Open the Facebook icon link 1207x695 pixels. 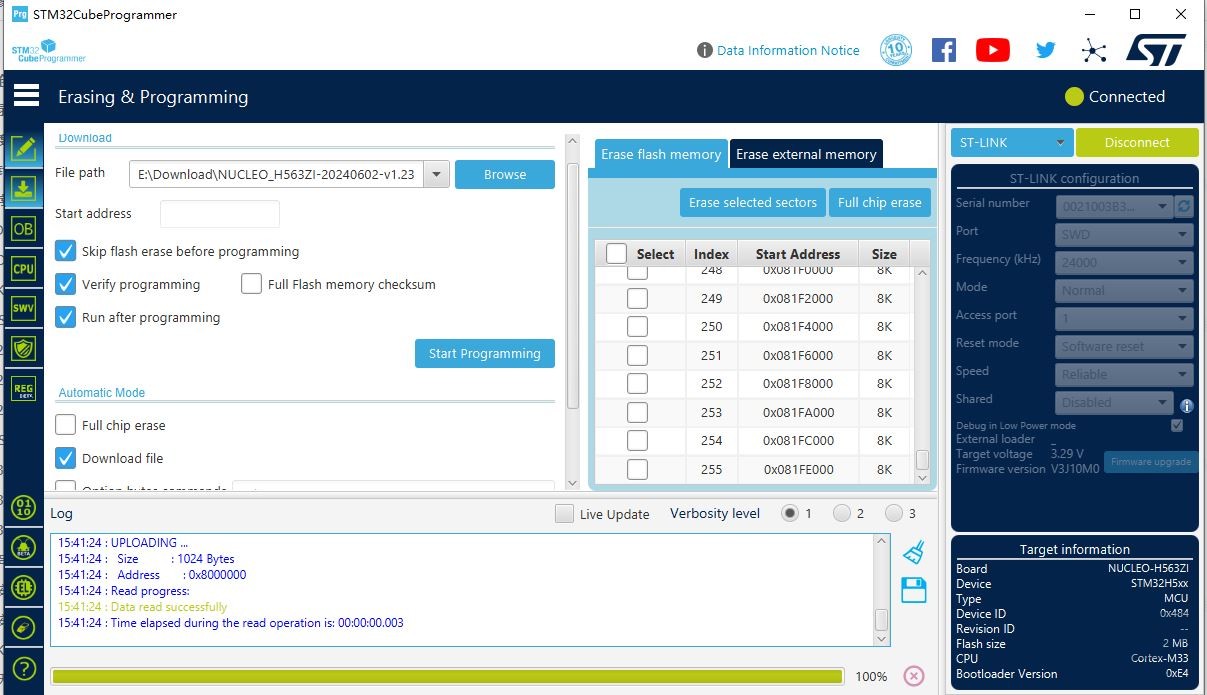pyautogui.click(x=944, y=50)
